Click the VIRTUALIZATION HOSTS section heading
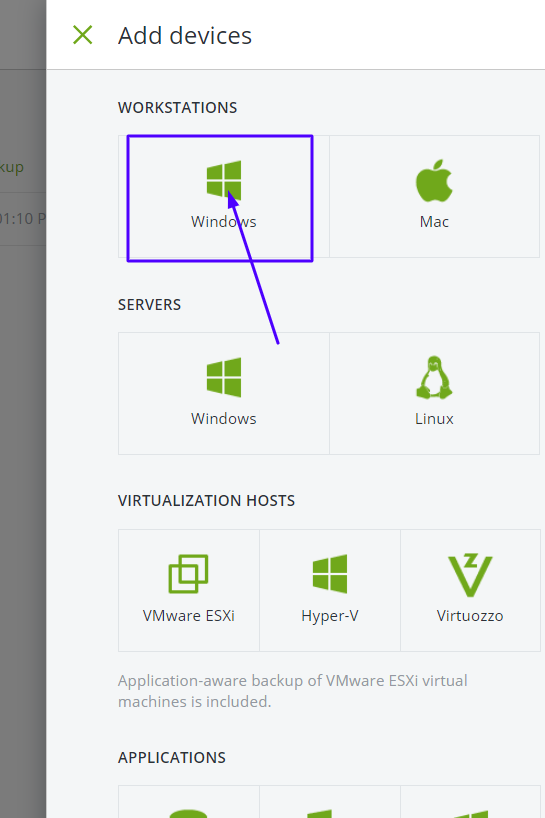Image resolution: width=545 pixels, height=818 pixels. 207,501
